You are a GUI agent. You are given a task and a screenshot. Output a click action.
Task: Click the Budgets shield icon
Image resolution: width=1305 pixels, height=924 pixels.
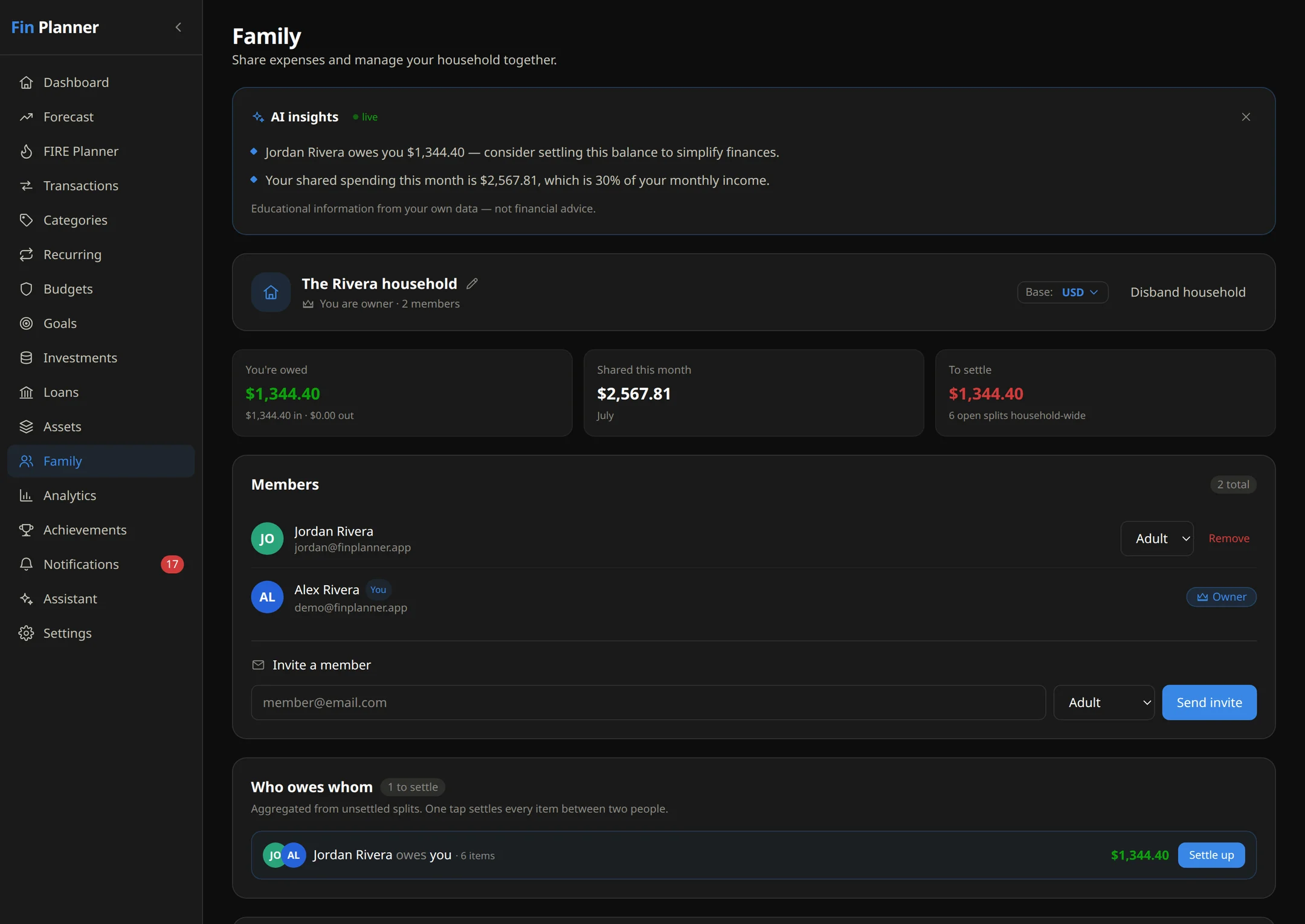pyautogui.click(x=26, y=289)
